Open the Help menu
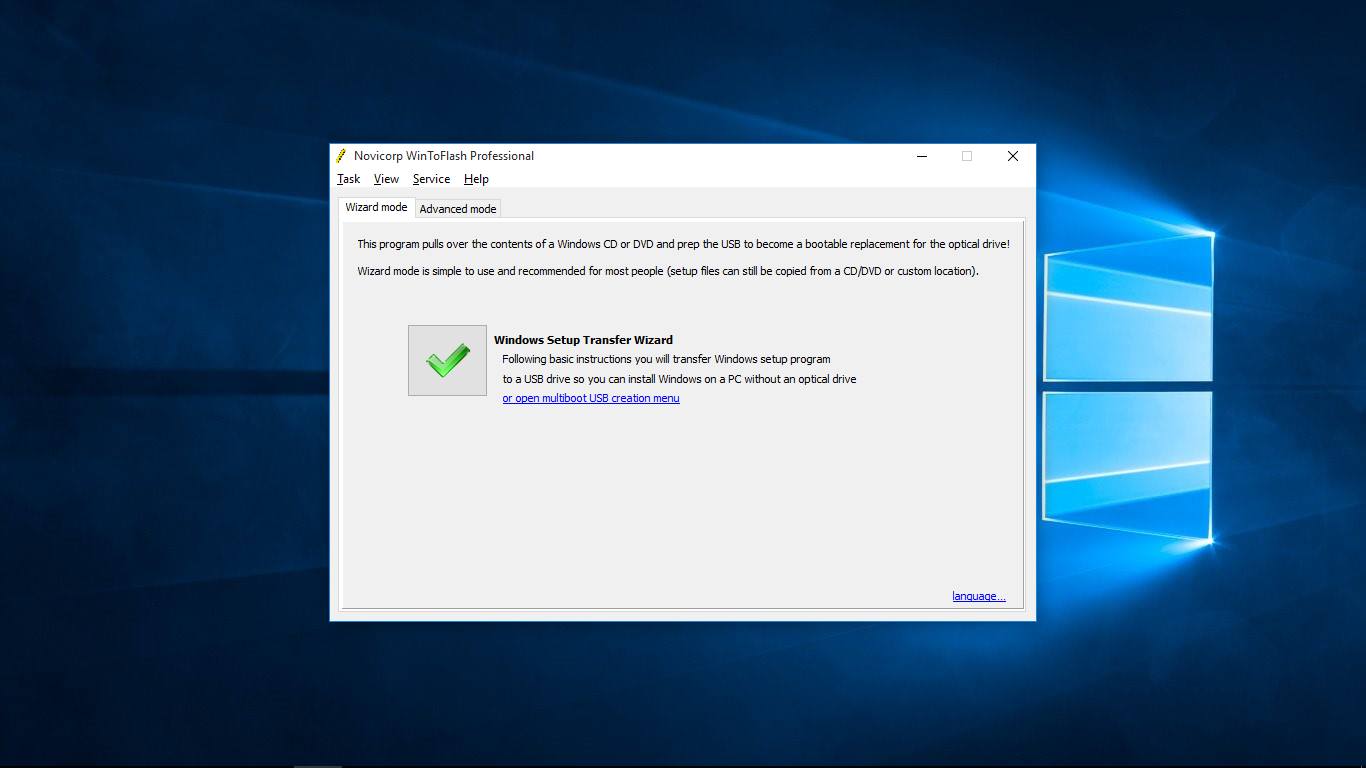The image size is (1366, 768). pyautogui.click(x=476, y=179)
